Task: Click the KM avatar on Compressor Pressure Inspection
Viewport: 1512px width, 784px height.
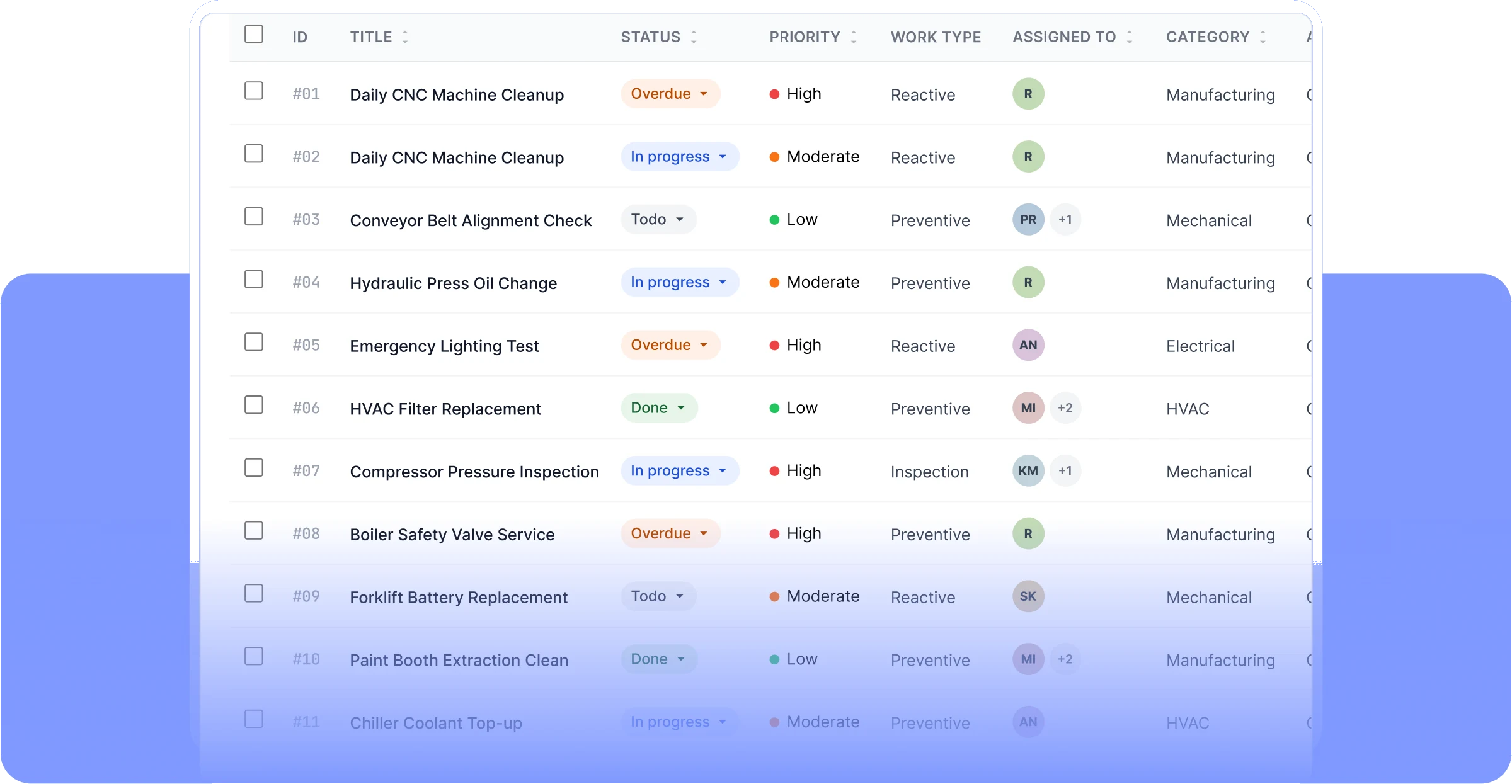Action: [1028, 471]
